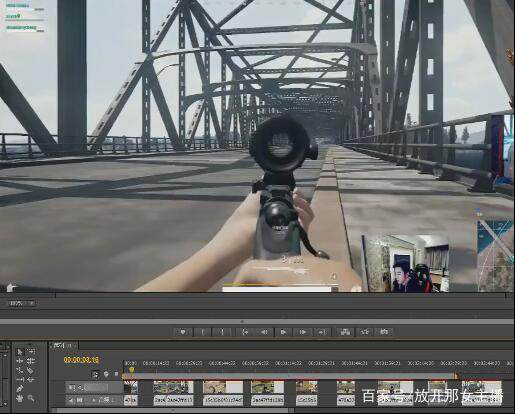Screen dimensions: 515x414
Task: Jump to the Out point
Action: click(322, 332)
